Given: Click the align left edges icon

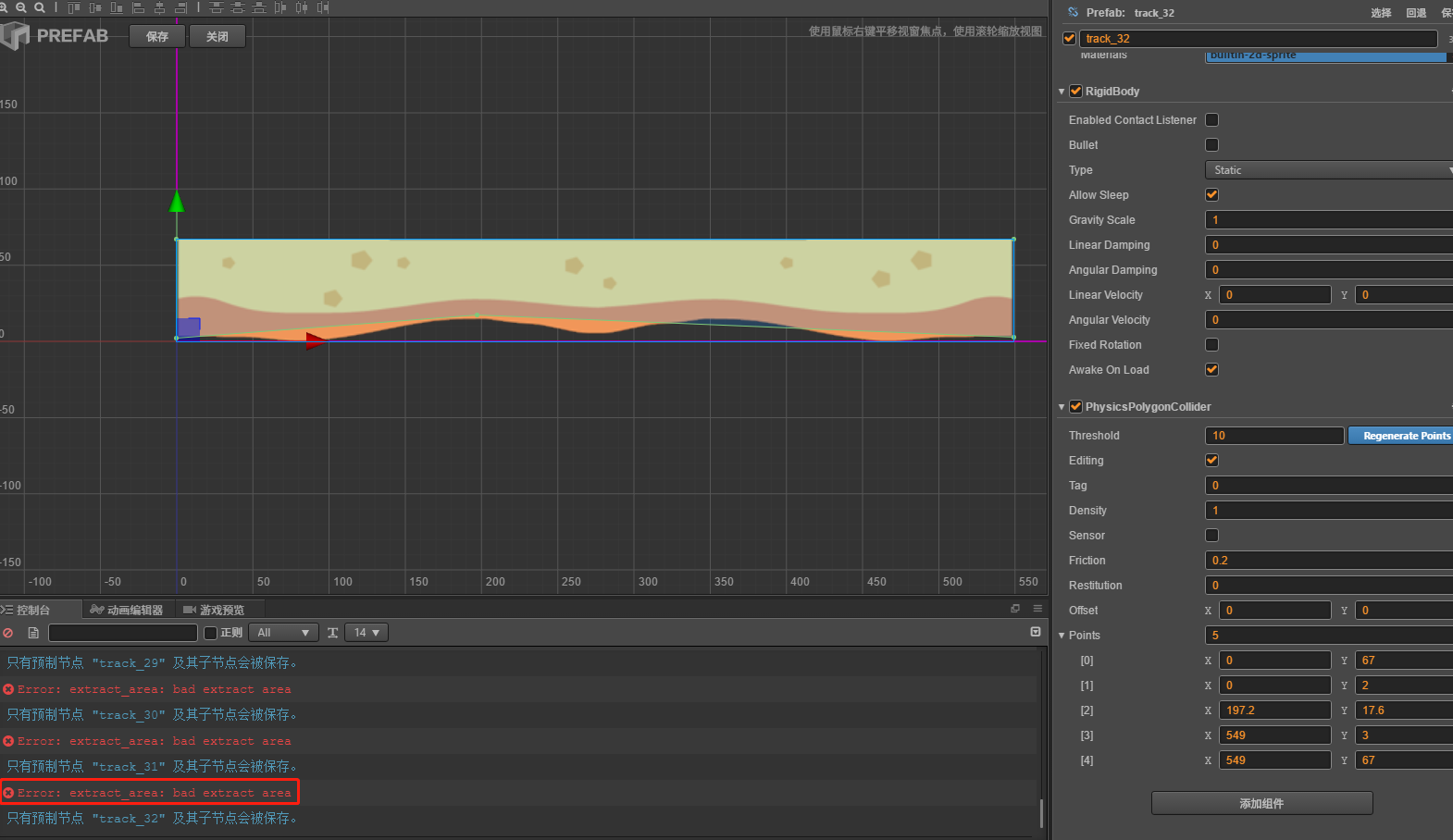Looking at the screenshot, I should (x=139, y=7).
